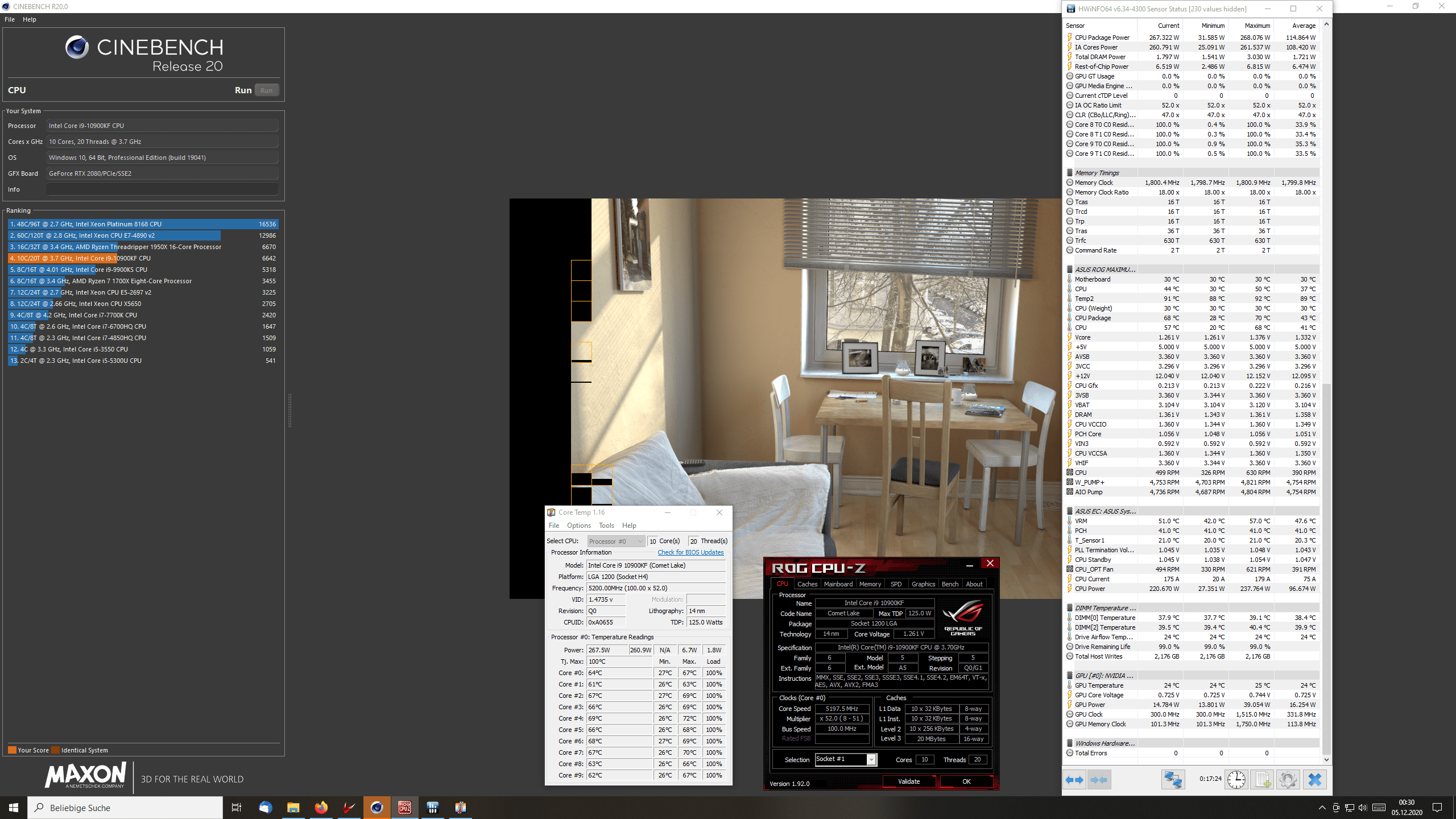Click the volume icon in system tray
The image size is (1456, 819).
[x=1362, y=808]
